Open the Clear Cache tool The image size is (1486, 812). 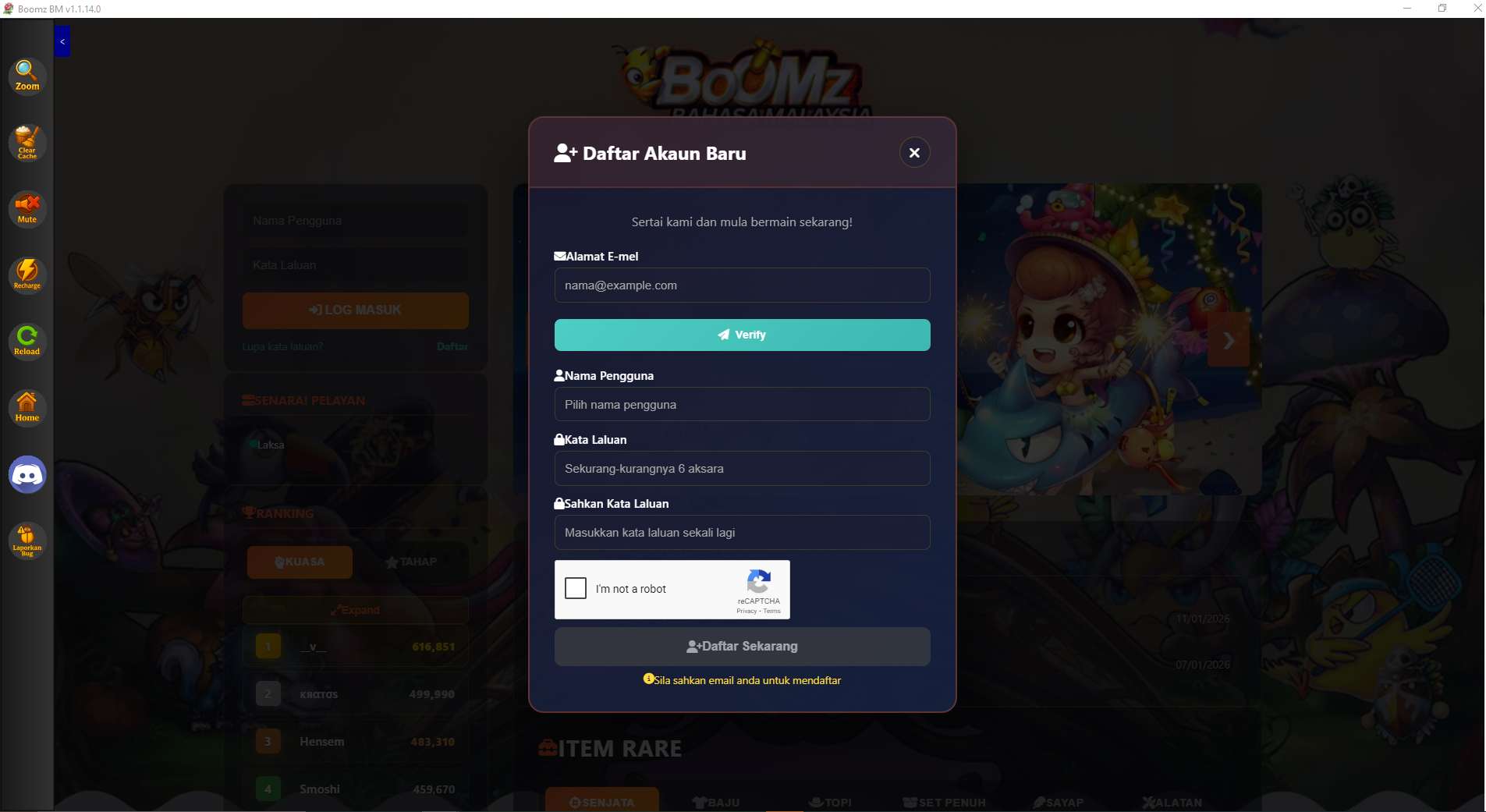[x=27, y=143]
